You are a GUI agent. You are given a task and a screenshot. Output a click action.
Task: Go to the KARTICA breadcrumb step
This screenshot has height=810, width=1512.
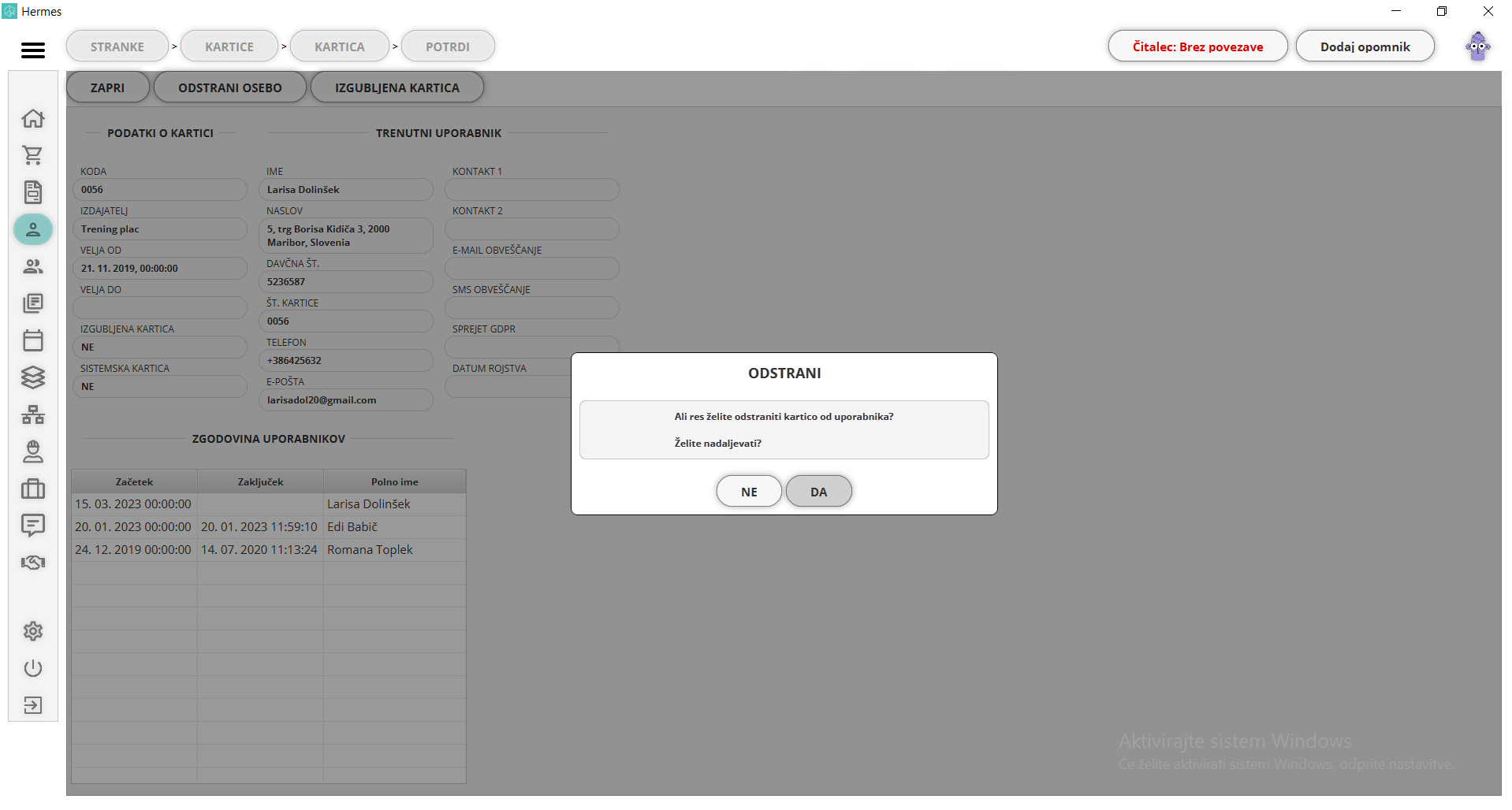[340, 46]
